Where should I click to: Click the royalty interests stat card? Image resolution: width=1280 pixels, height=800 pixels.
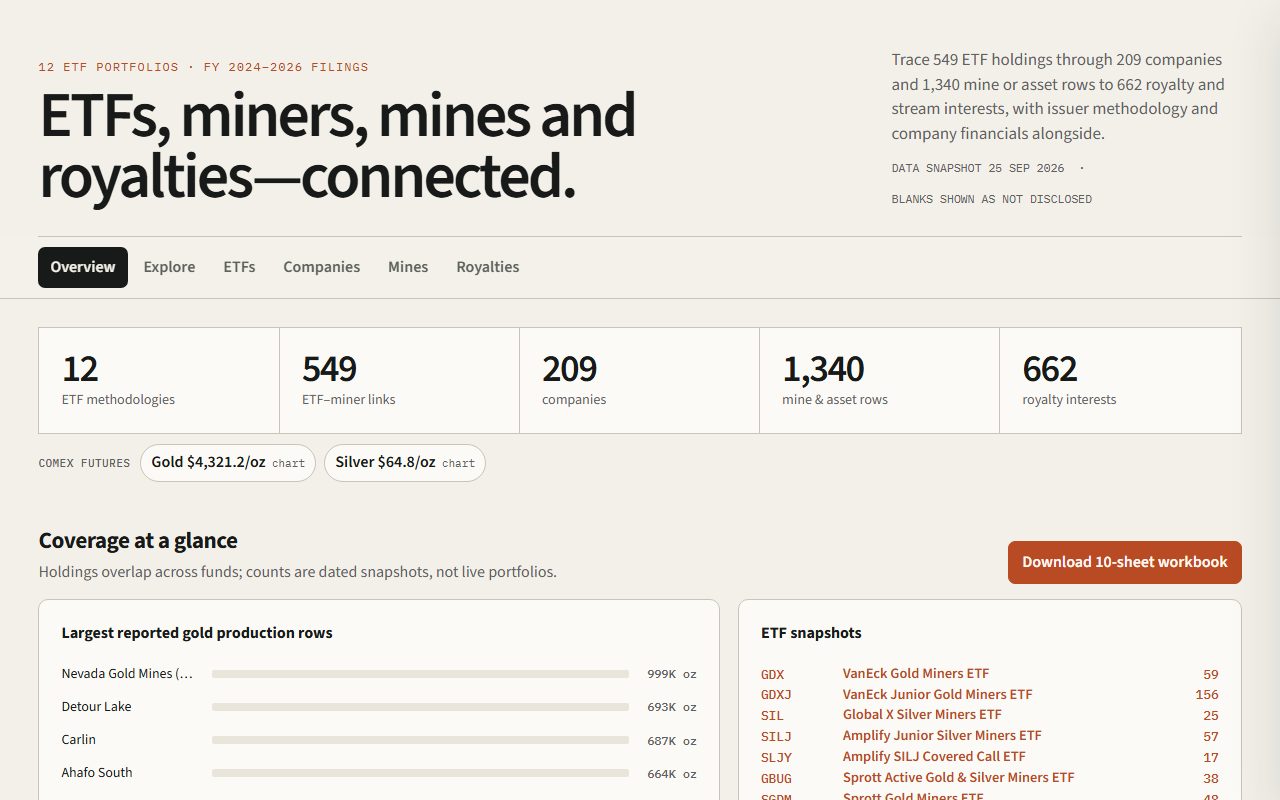[x=1120, y=380]
